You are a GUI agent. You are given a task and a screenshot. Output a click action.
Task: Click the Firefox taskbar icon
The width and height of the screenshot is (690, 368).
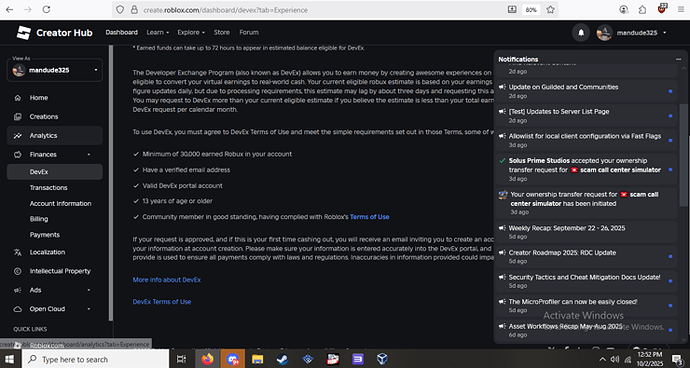click(207, 359)
